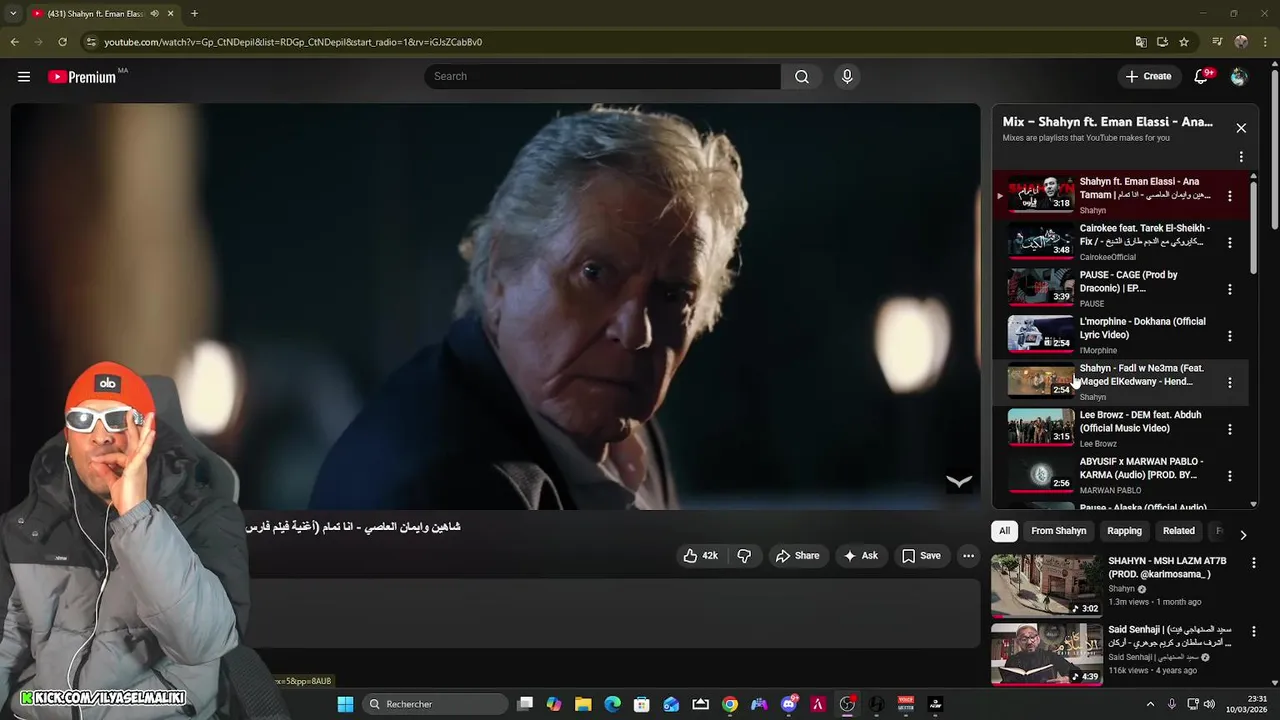
Task: Open options for the Ana Tamam playlist item
Action: pyautogui.click(x=1230, y=196)
